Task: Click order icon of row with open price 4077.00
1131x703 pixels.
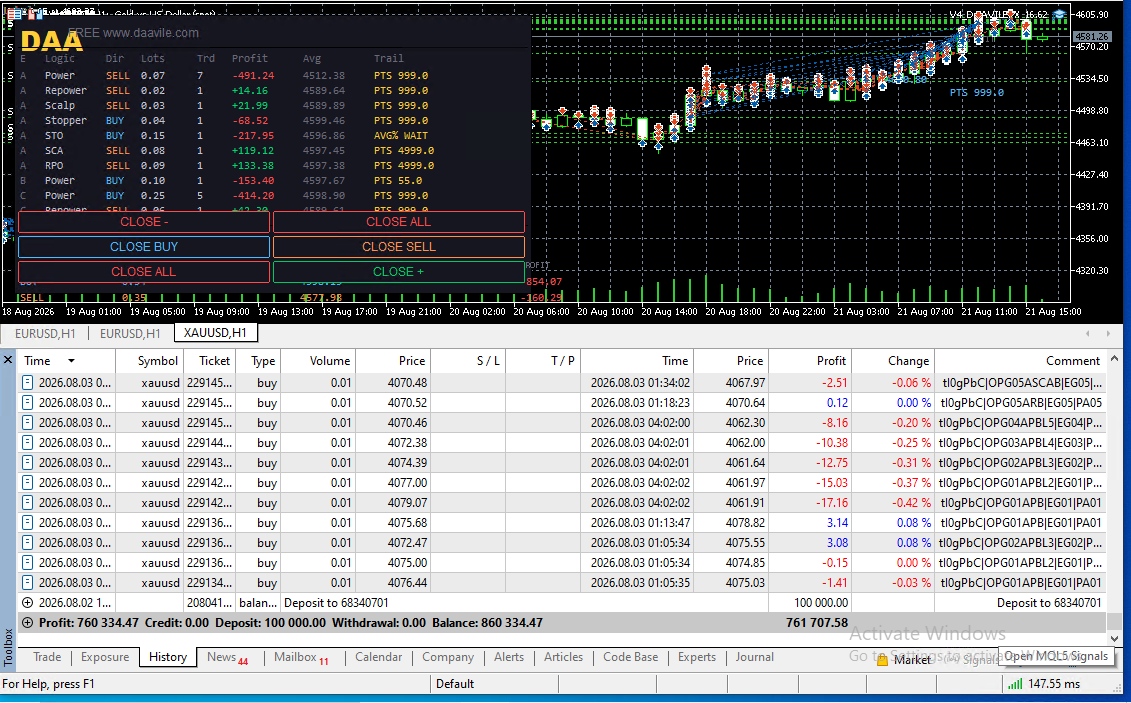Action: click(27, 483)
